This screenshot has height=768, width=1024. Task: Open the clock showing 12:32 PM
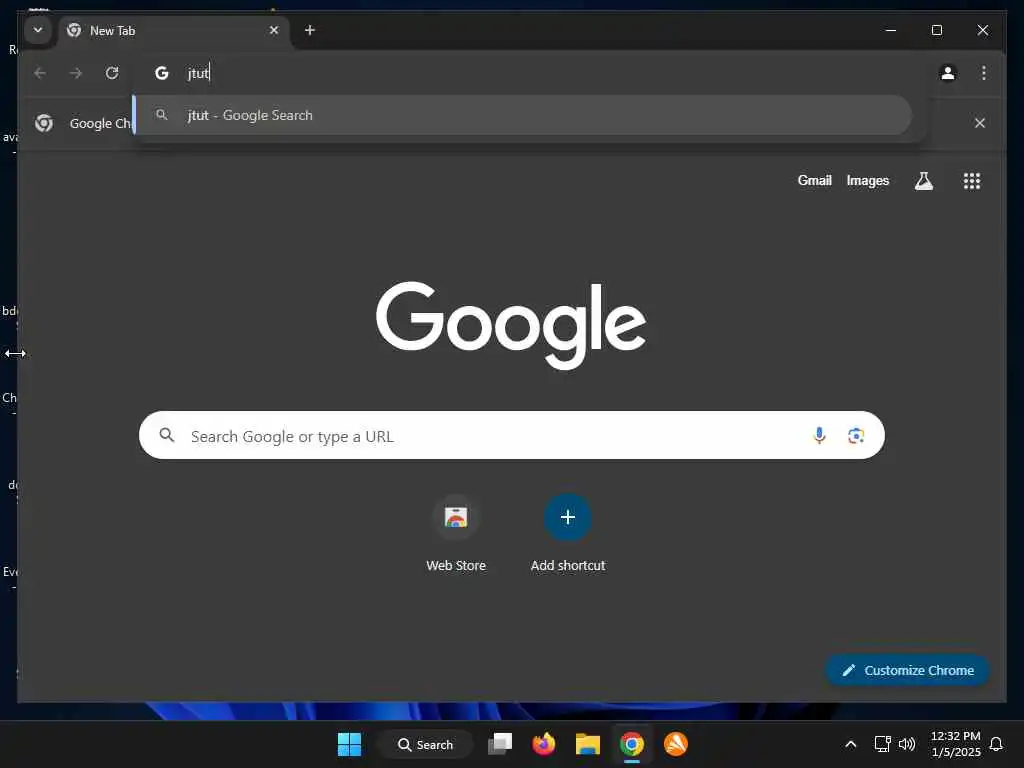click(955, 744)
